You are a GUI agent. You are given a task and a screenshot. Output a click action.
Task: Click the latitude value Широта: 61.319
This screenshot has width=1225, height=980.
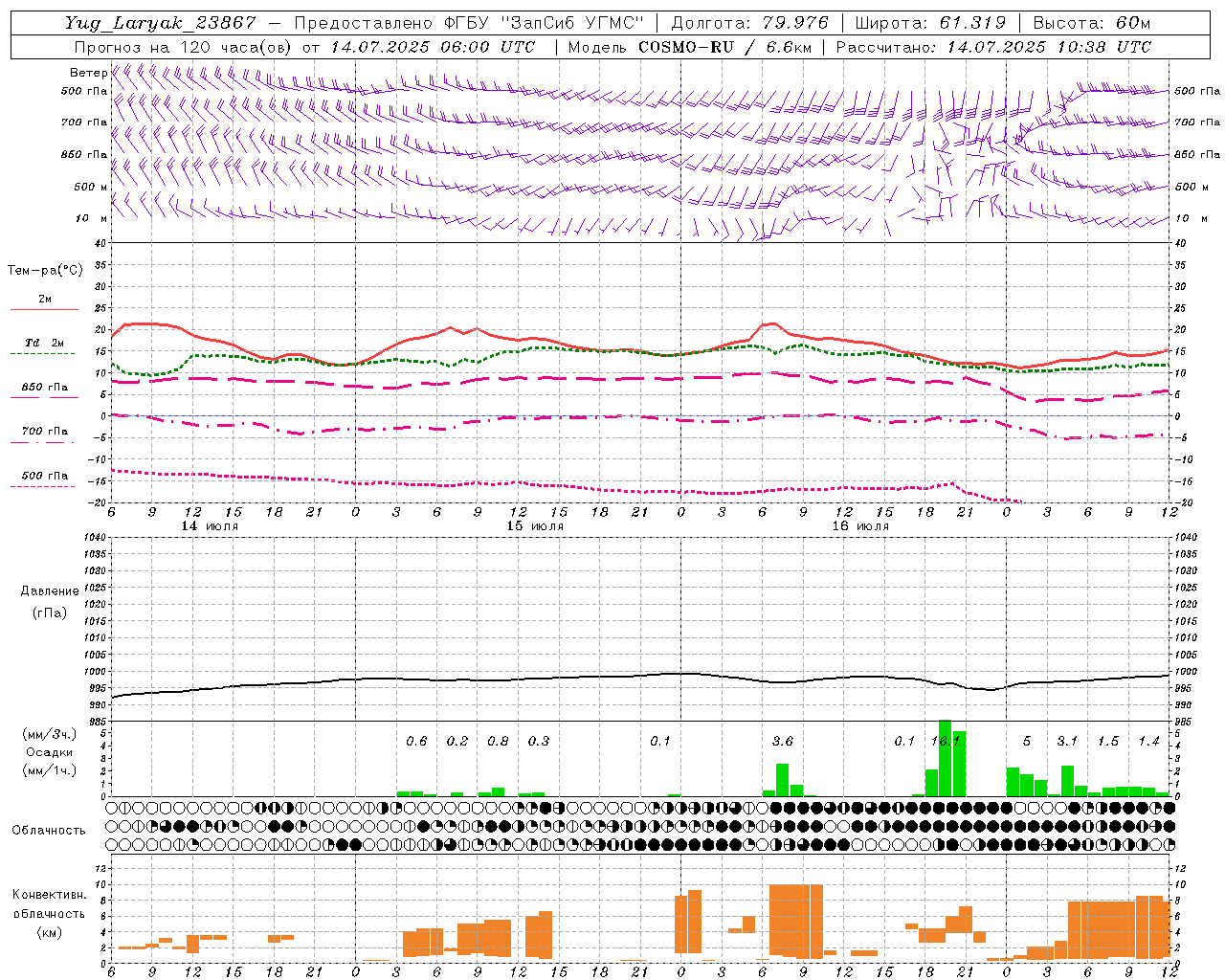click(x=929, y=23)
